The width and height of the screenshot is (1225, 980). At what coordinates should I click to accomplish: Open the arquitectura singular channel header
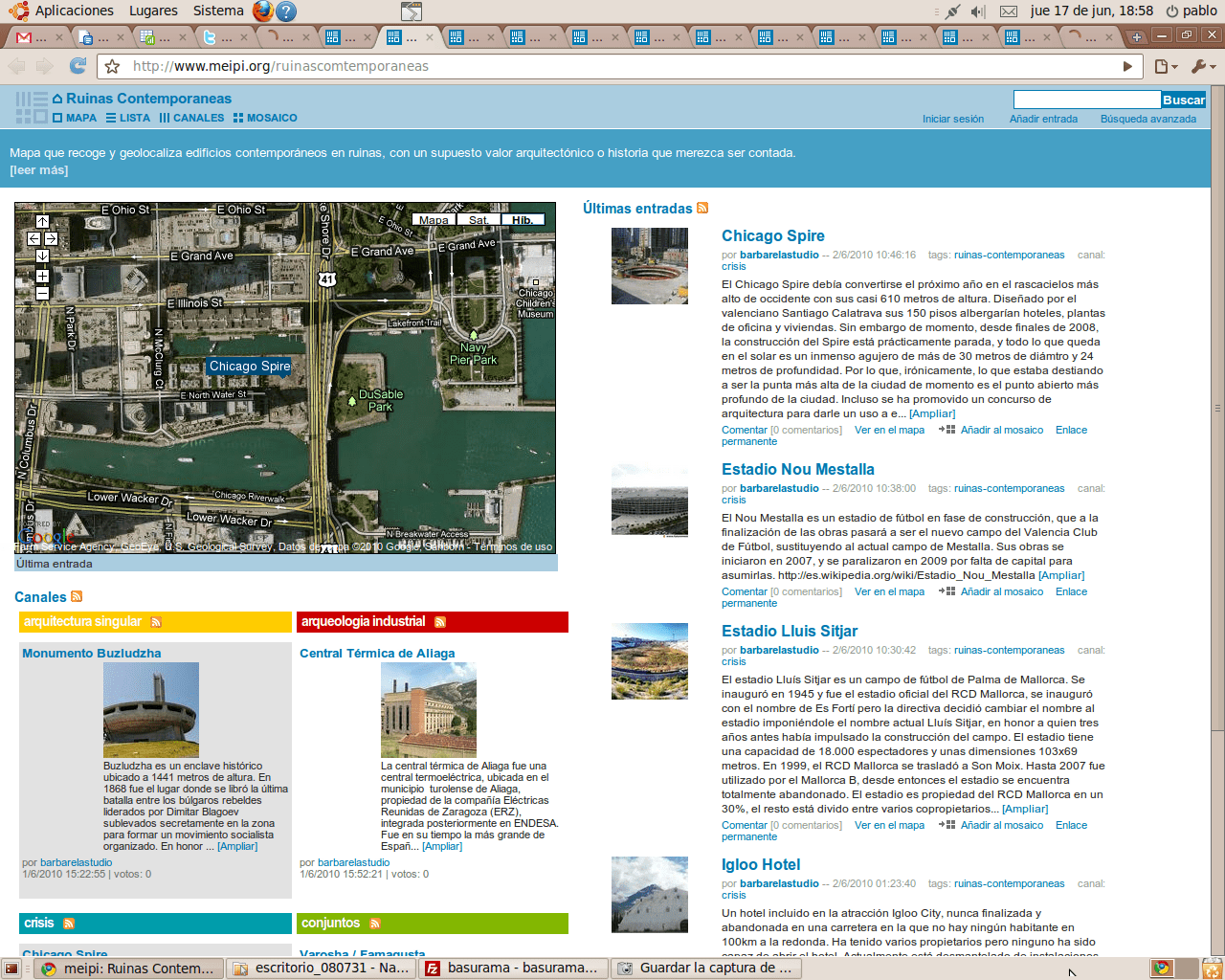(82, 621)
